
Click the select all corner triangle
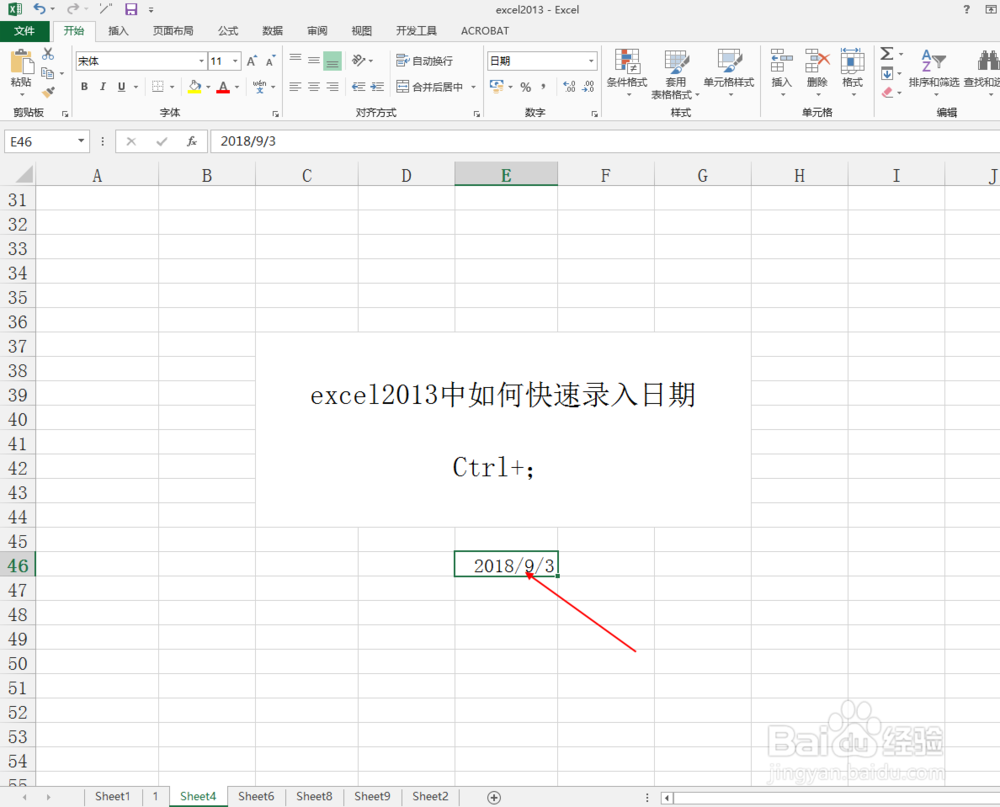[23, 175]
